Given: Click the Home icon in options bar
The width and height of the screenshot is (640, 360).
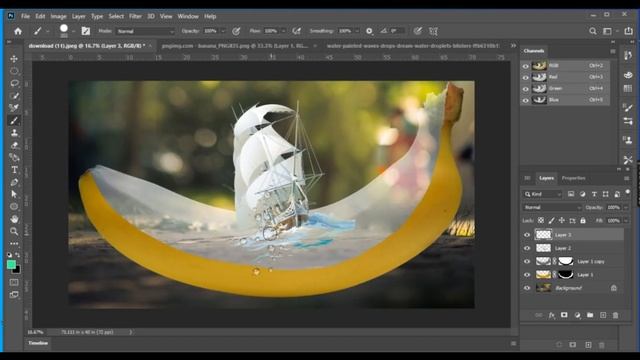Looking at the screenshot, I should [18, 31].
